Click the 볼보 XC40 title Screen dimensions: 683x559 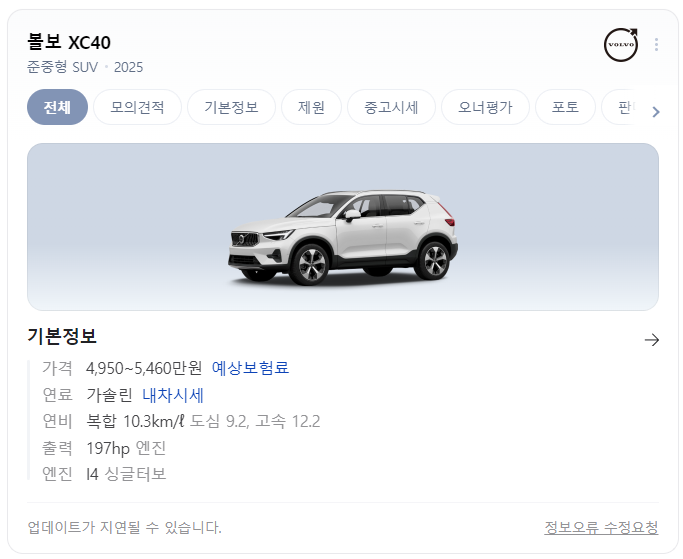pos(69,42)
